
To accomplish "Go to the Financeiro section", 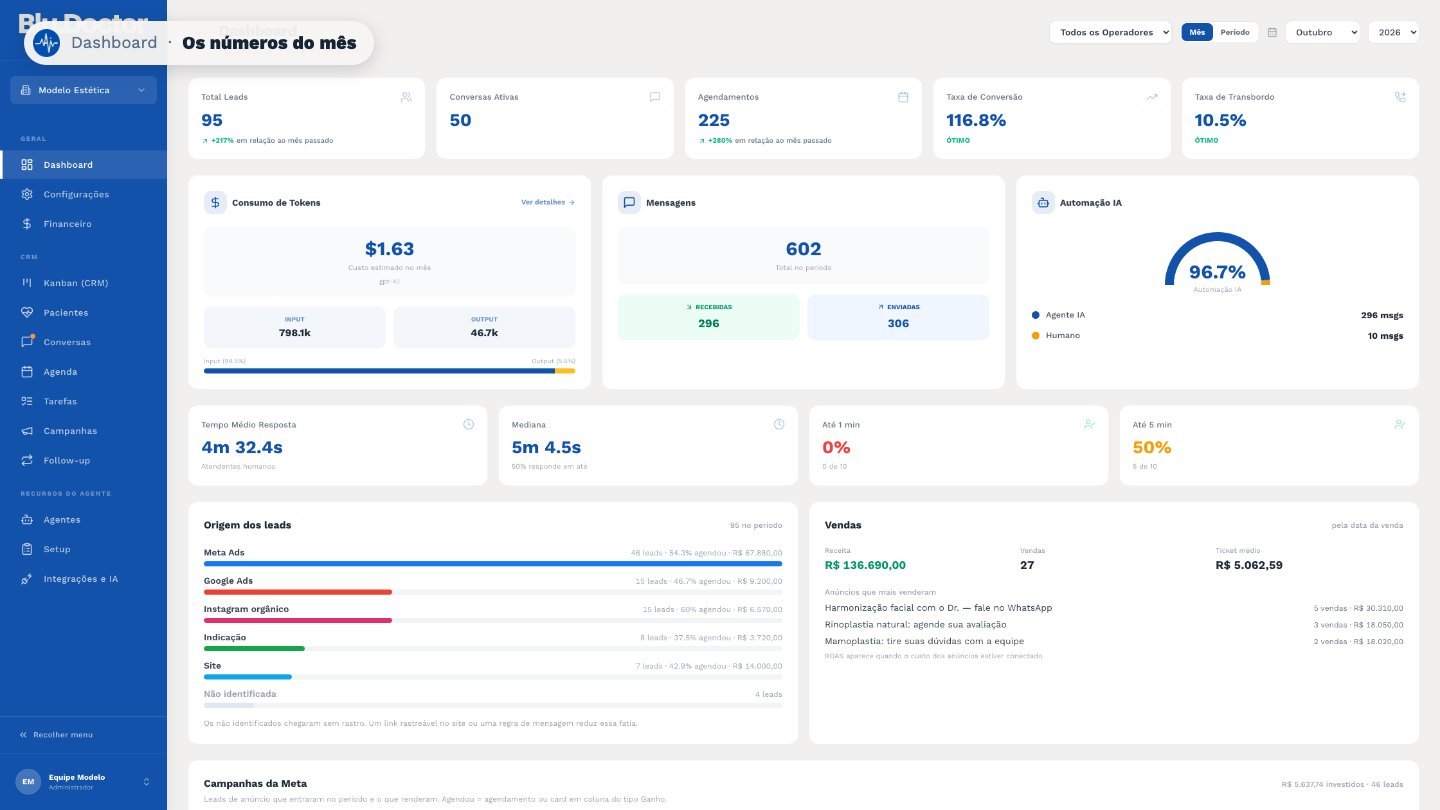I will coord(84,224).
